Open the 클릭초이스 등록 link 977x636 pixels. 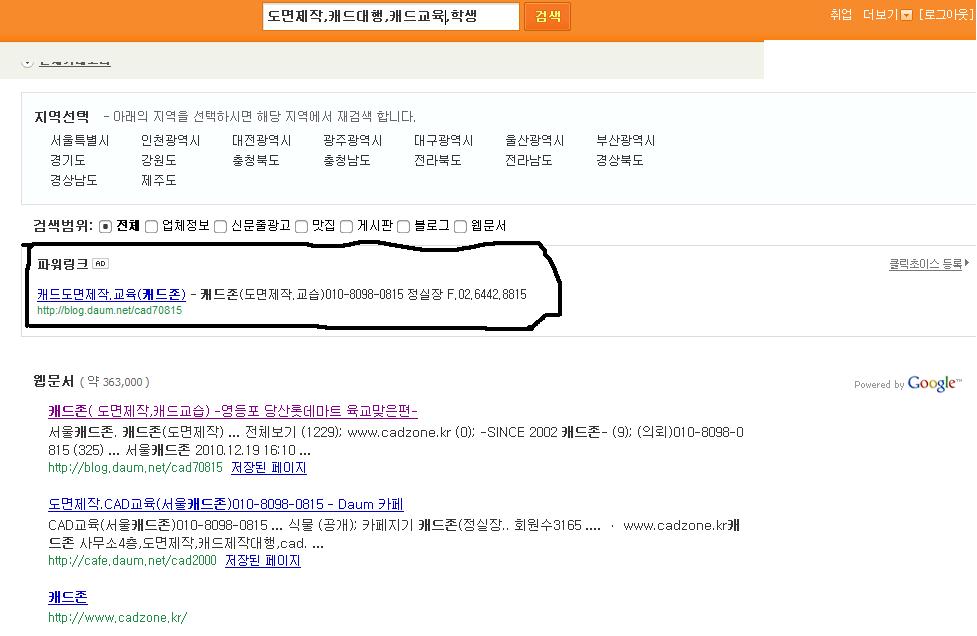(x=928, y=264)
